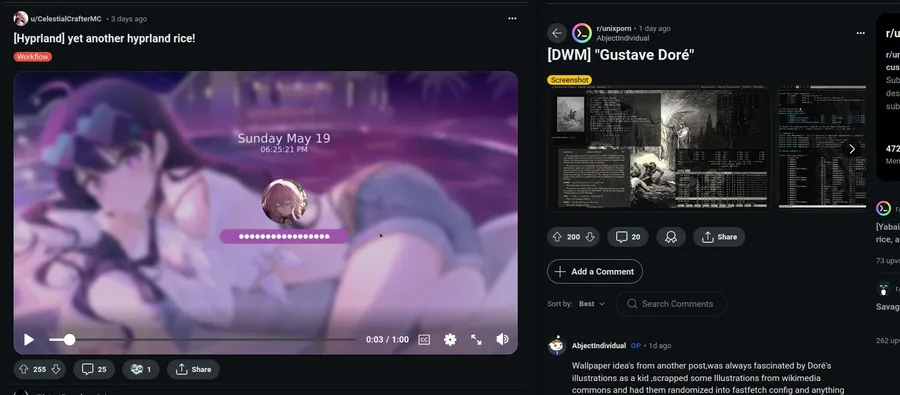The image size is (900, 395).
Task: Share the hyprland rice post
Action: (x=193, y=369)
